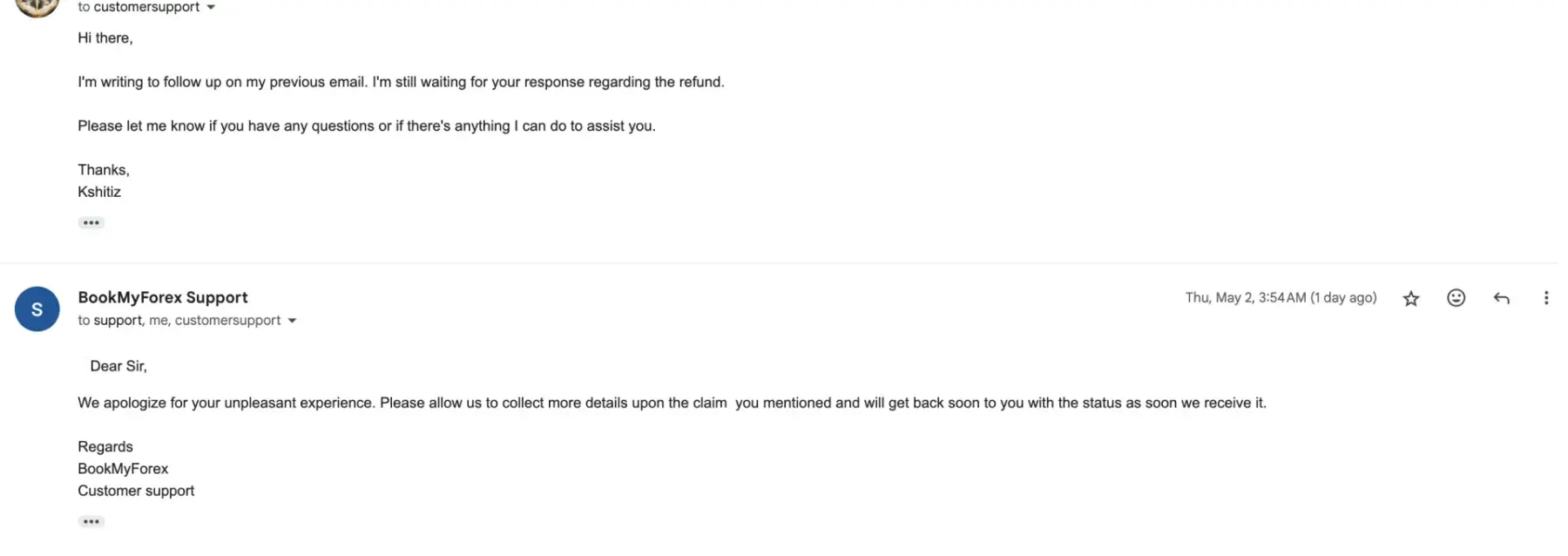Click "to support, me, customersupport" recipient line

point(179,321)
